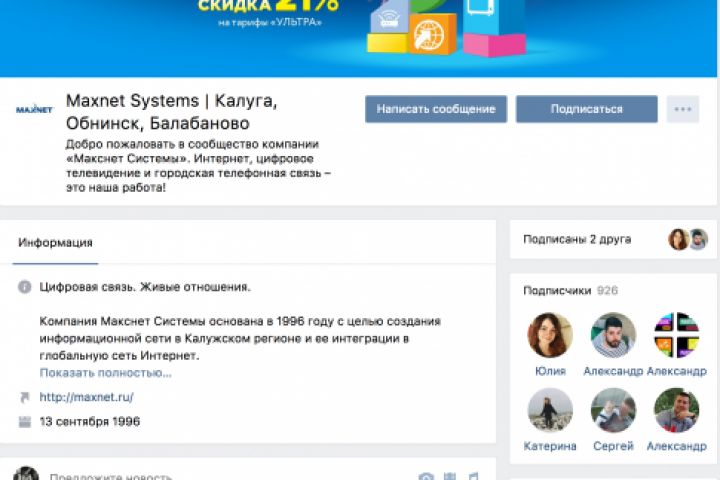Open subscriber Катерина's avatar
Image resolution: width=720 pixels, height=480 pixels.
[x=550, y=410]
